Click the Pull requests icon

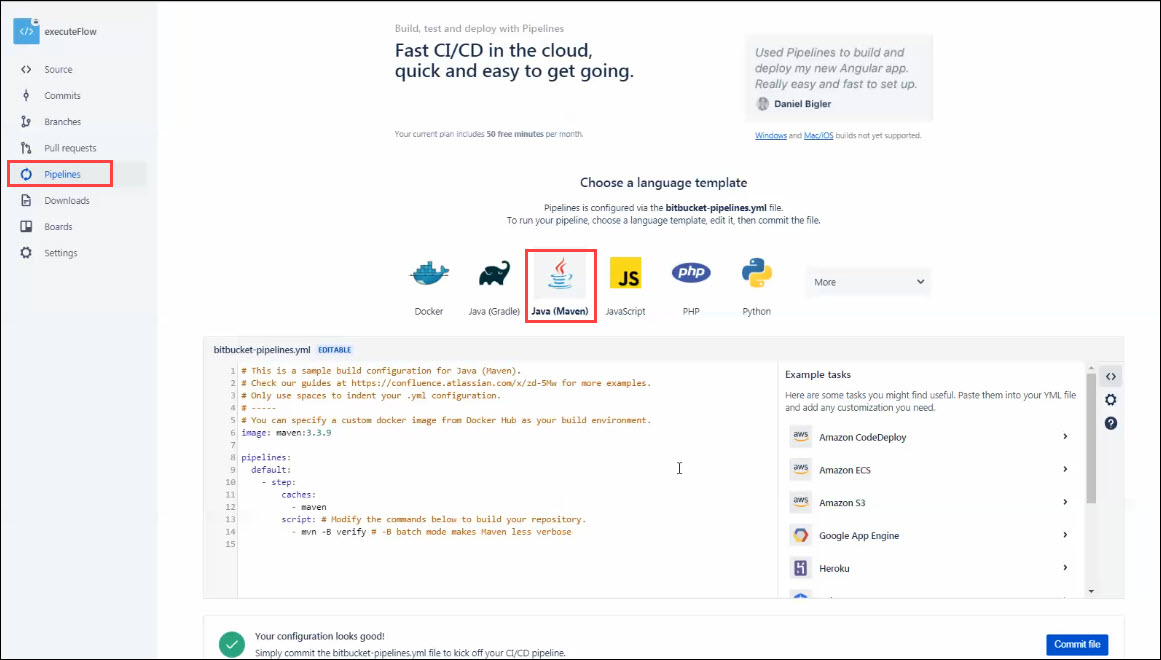pos(26,148)
